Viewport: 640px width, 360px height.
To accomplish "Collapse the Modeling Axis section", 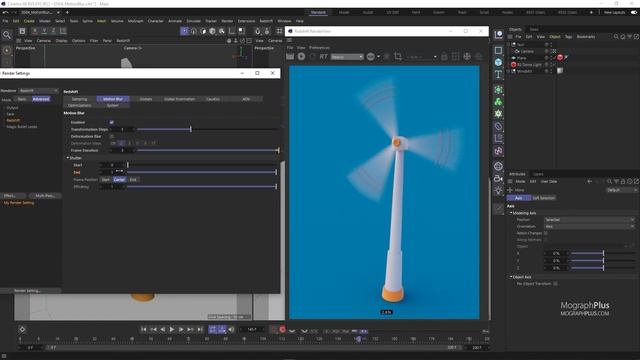I will tap(511, 213).
